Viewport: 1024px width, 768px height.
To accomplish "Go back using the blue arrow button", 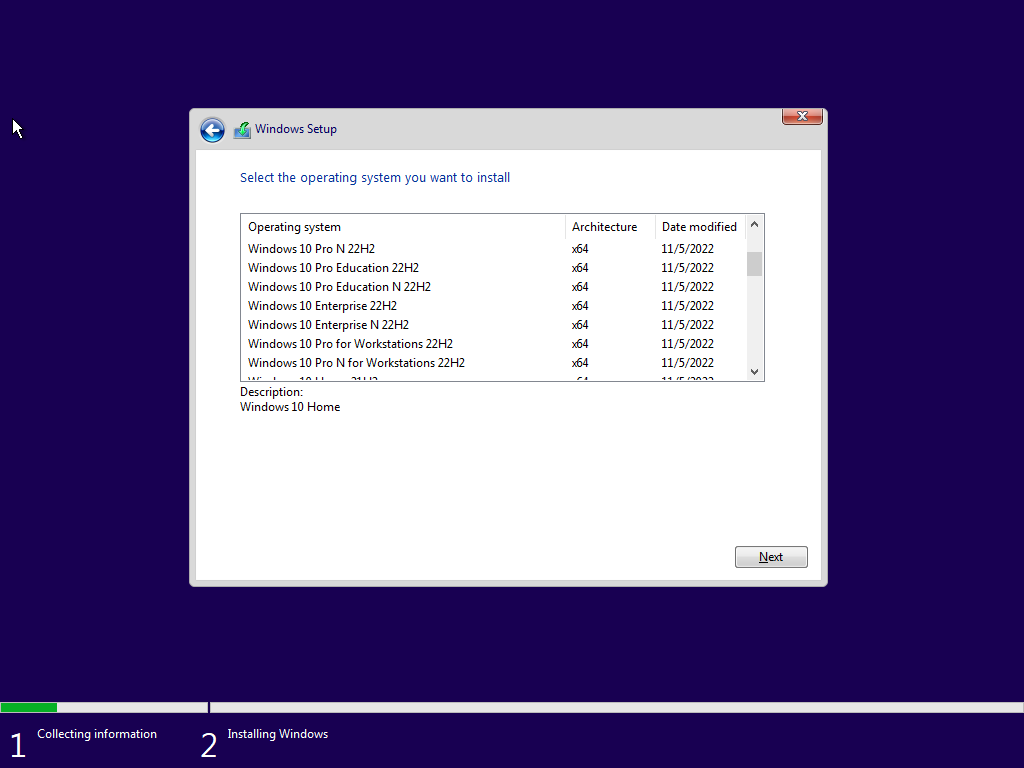I will pyautogui.click(x=212, y=130).
